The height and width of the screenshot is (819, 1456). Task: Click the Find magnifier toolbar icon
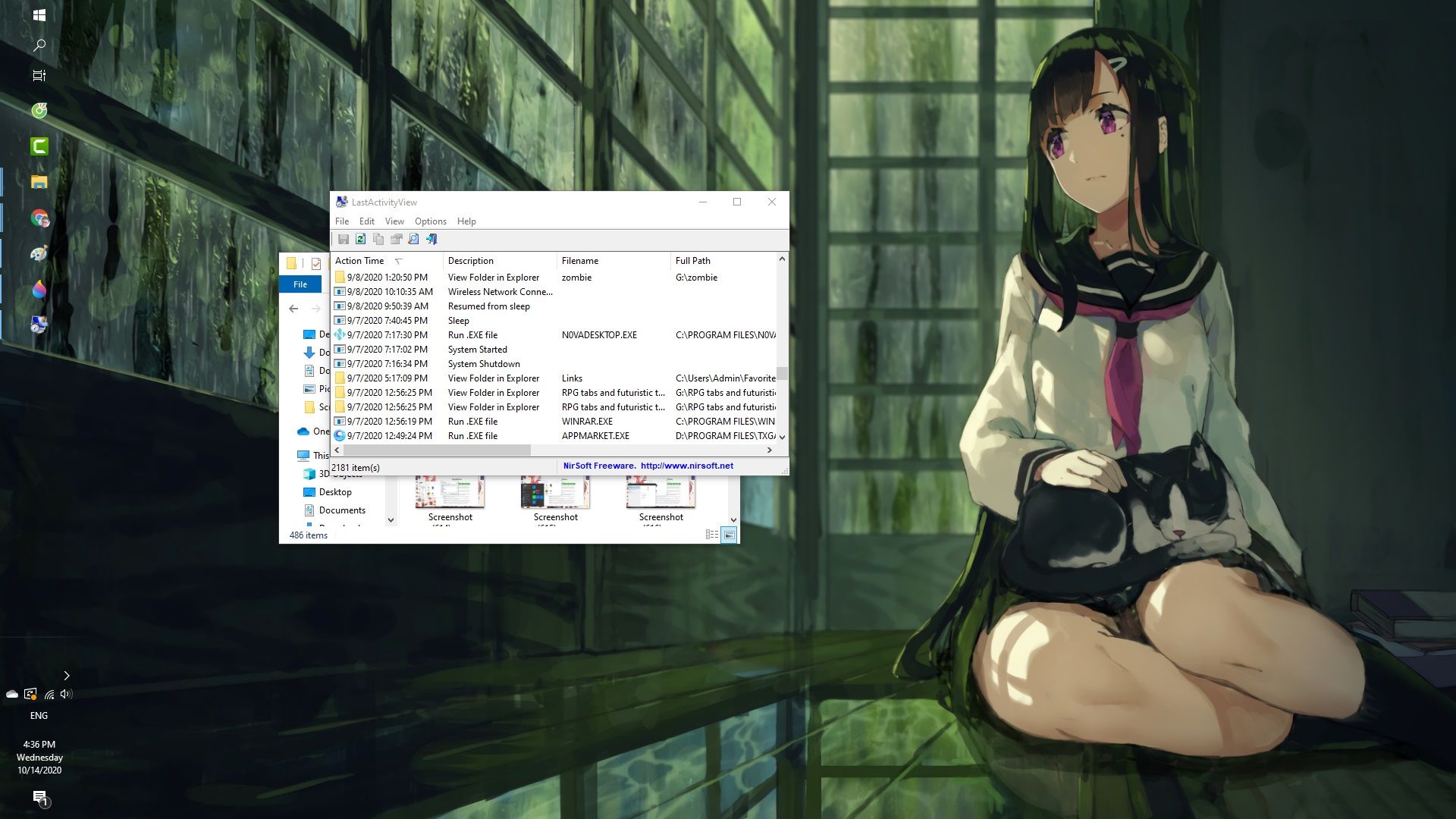[x=413, y=240]
